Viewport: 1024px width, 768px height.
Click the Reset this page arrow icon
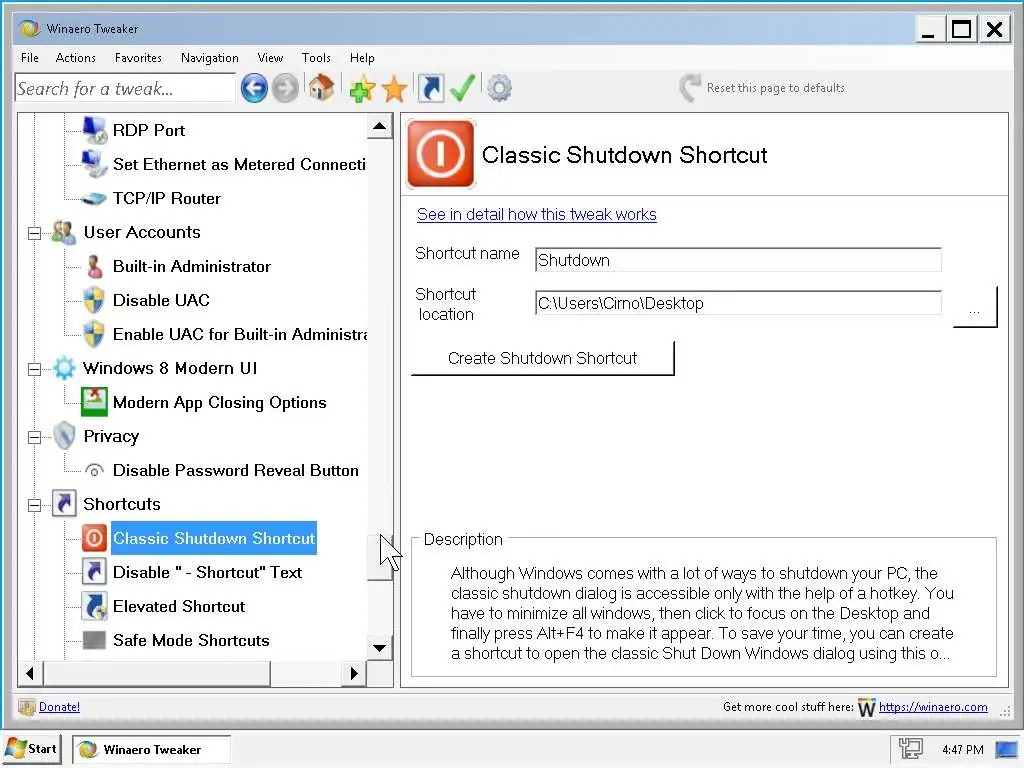coord(690,88)
